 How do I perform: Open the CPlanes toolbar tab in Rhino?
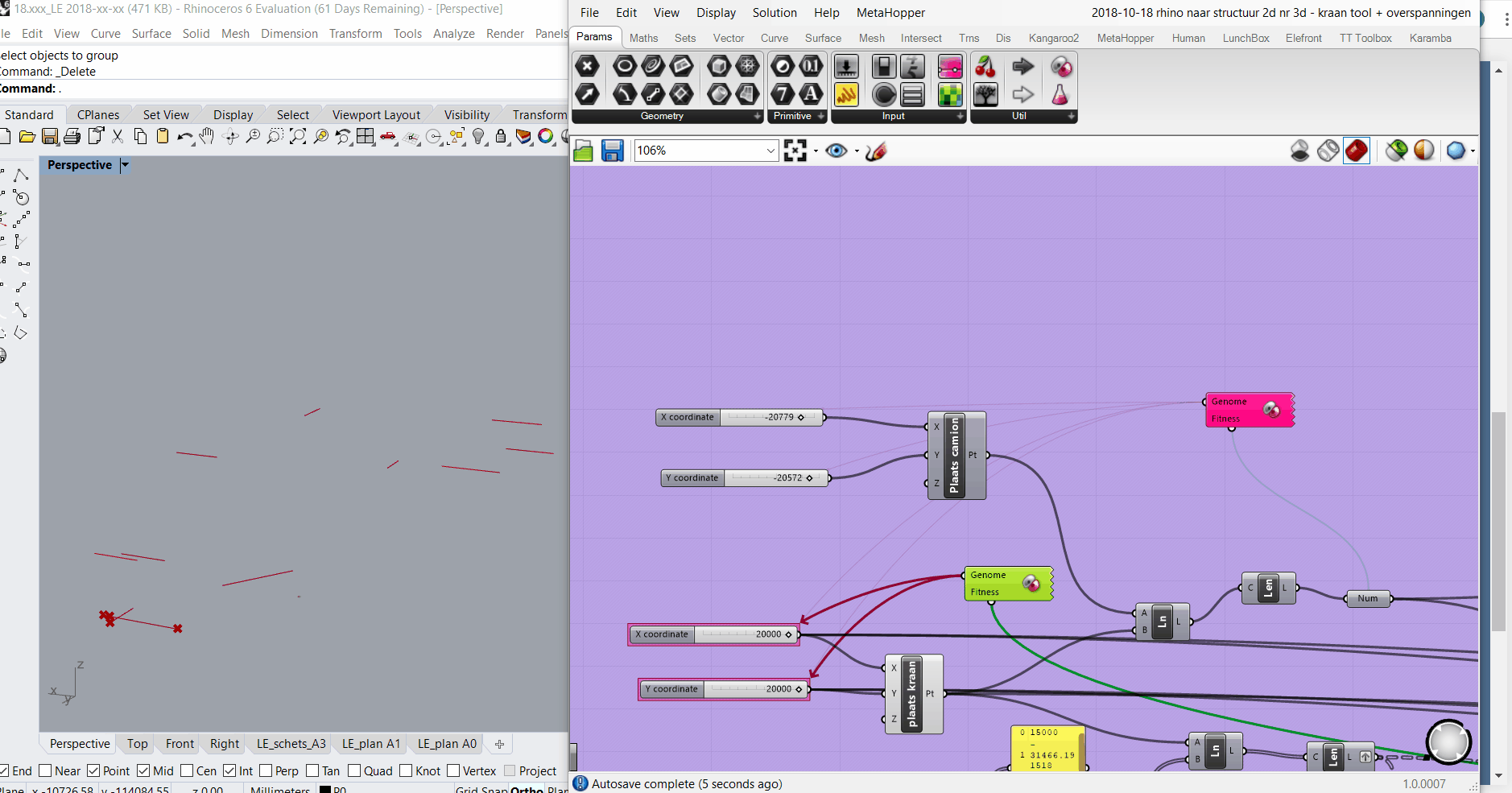[x=98, y=114]
